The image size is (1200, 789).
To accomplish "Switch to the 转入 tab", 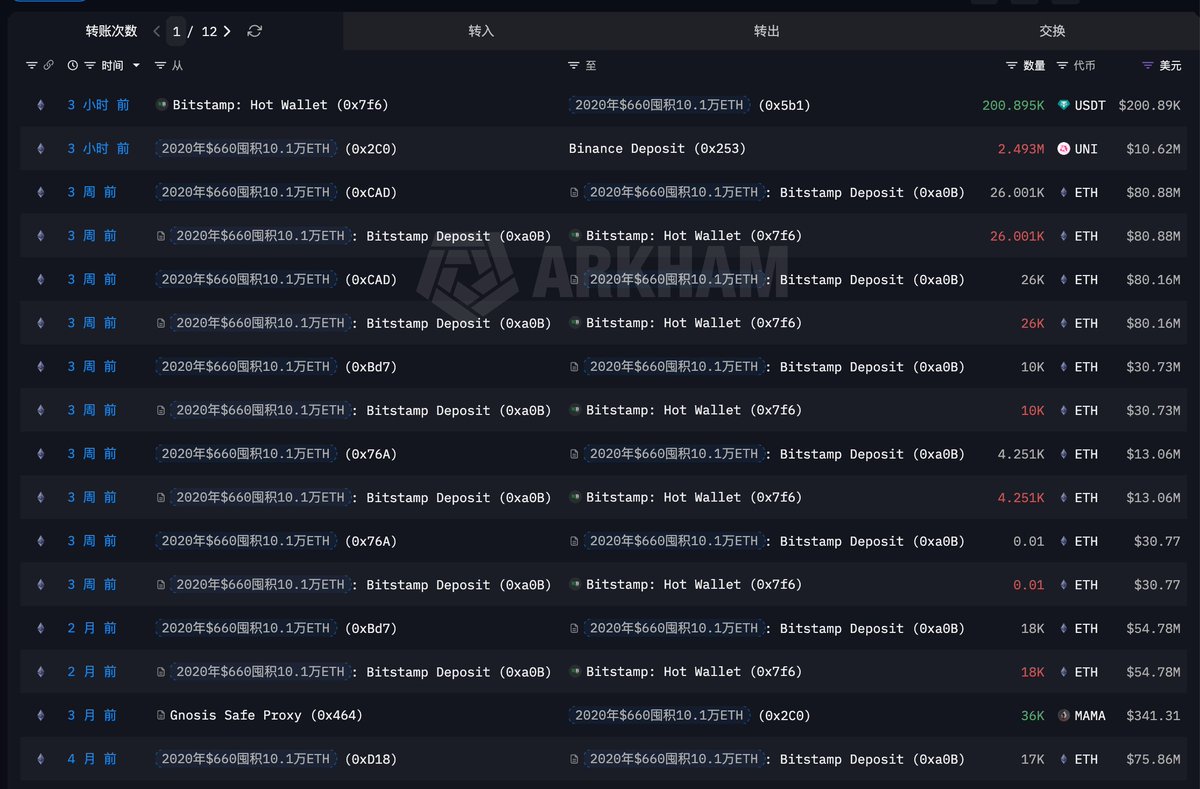I will click(481, 31).
